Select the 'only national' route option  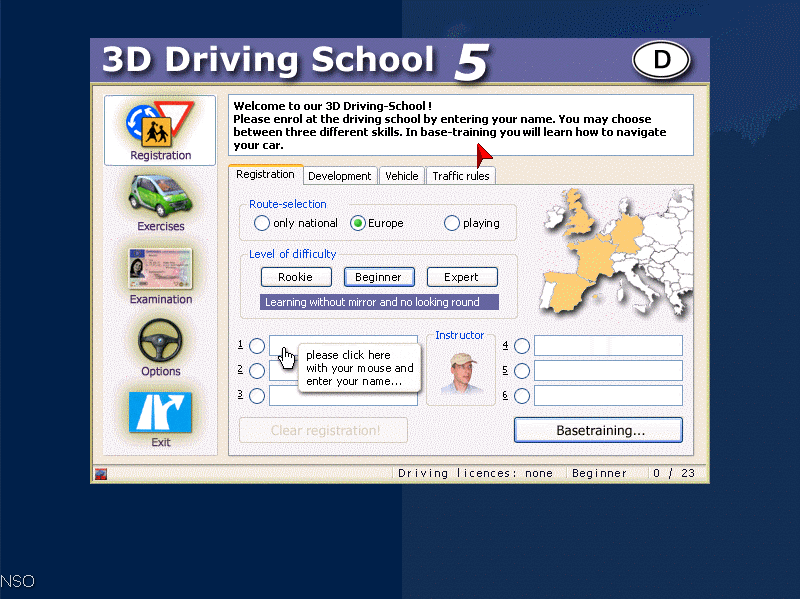261,223
